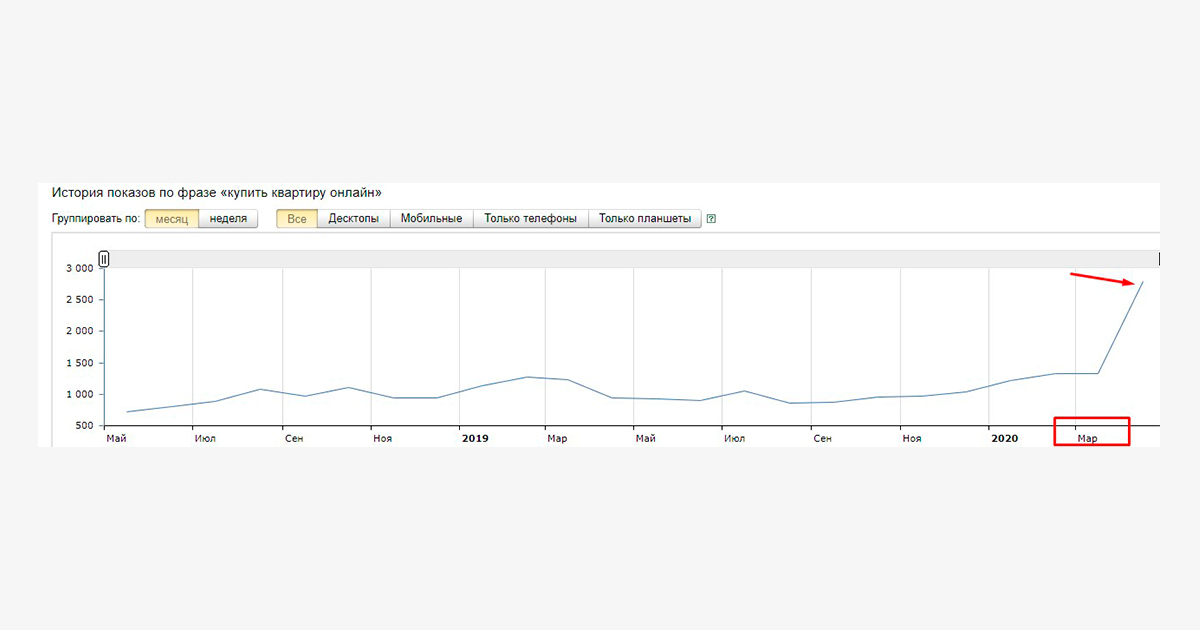The width and height of the screenshot is (1200, 630).
Task: Click the «Мар» label inside red box
Action: [1087, 439]
